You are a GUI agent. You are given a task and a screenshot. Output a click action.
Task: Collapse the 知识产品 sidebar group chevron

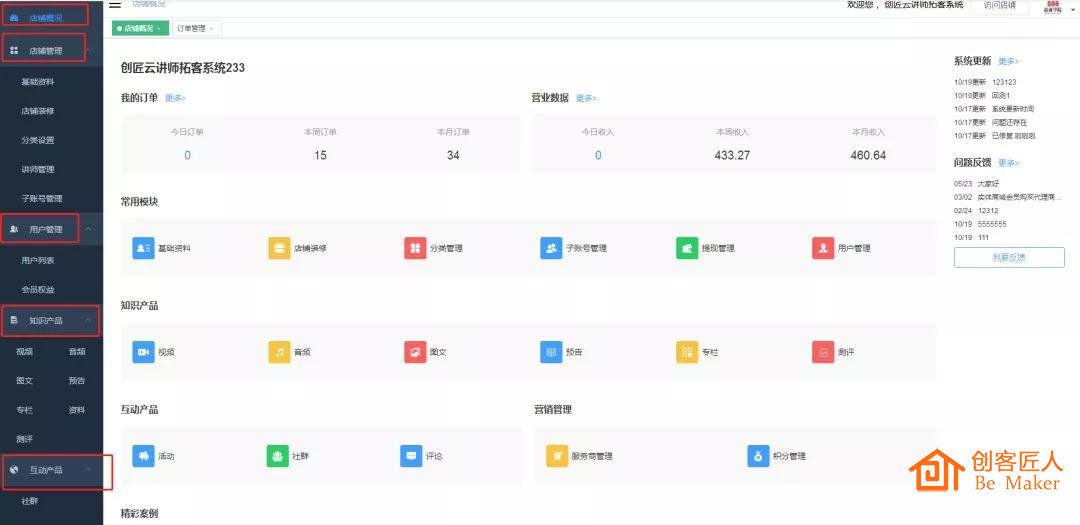[x=89, y=320]
